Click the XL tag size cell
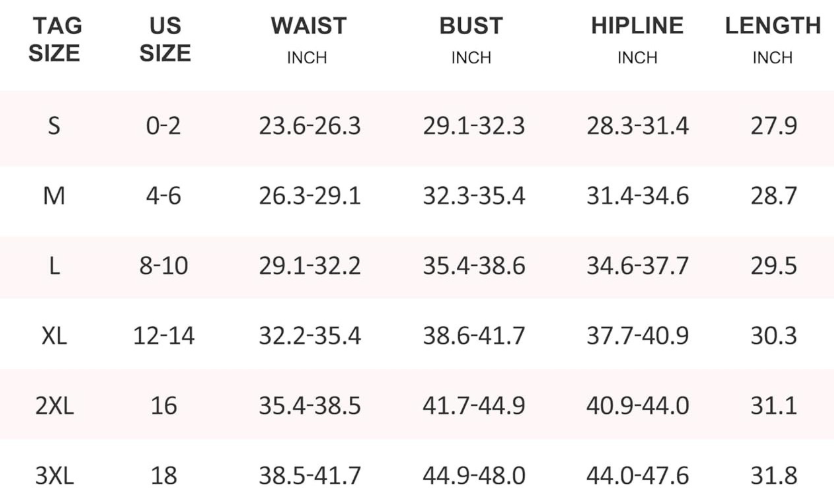The width and height of the screenshot is (834, 498). click(54, 336)
